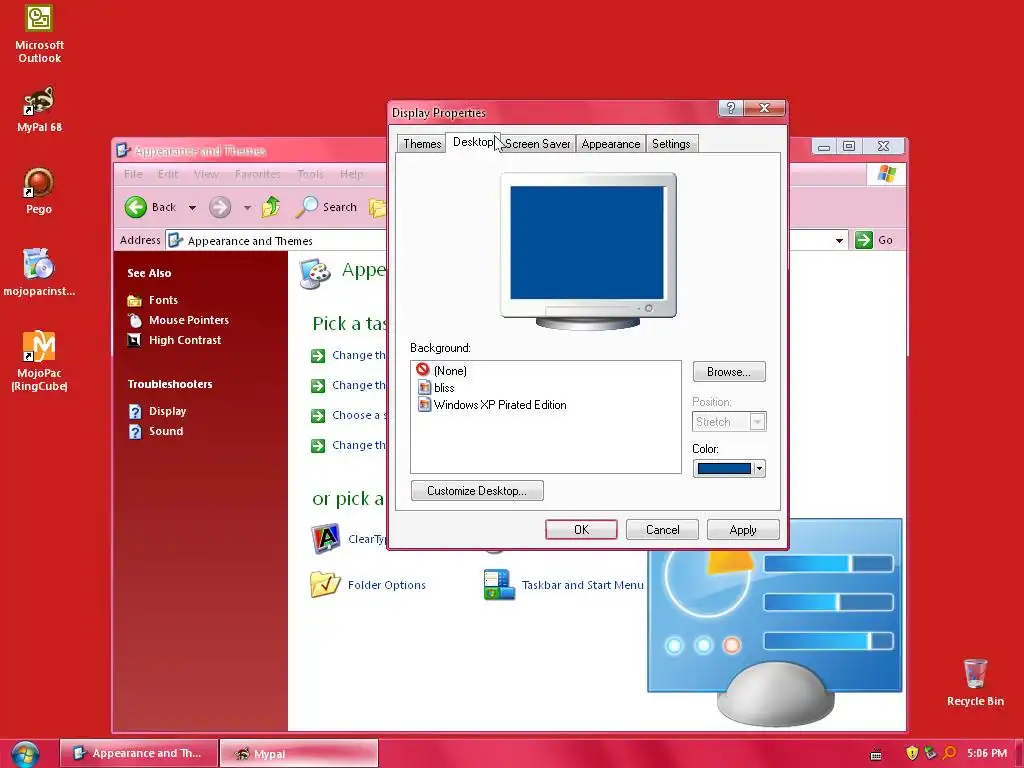
Task: Click Cancel in Display Properties
Action: pos(662,530)
